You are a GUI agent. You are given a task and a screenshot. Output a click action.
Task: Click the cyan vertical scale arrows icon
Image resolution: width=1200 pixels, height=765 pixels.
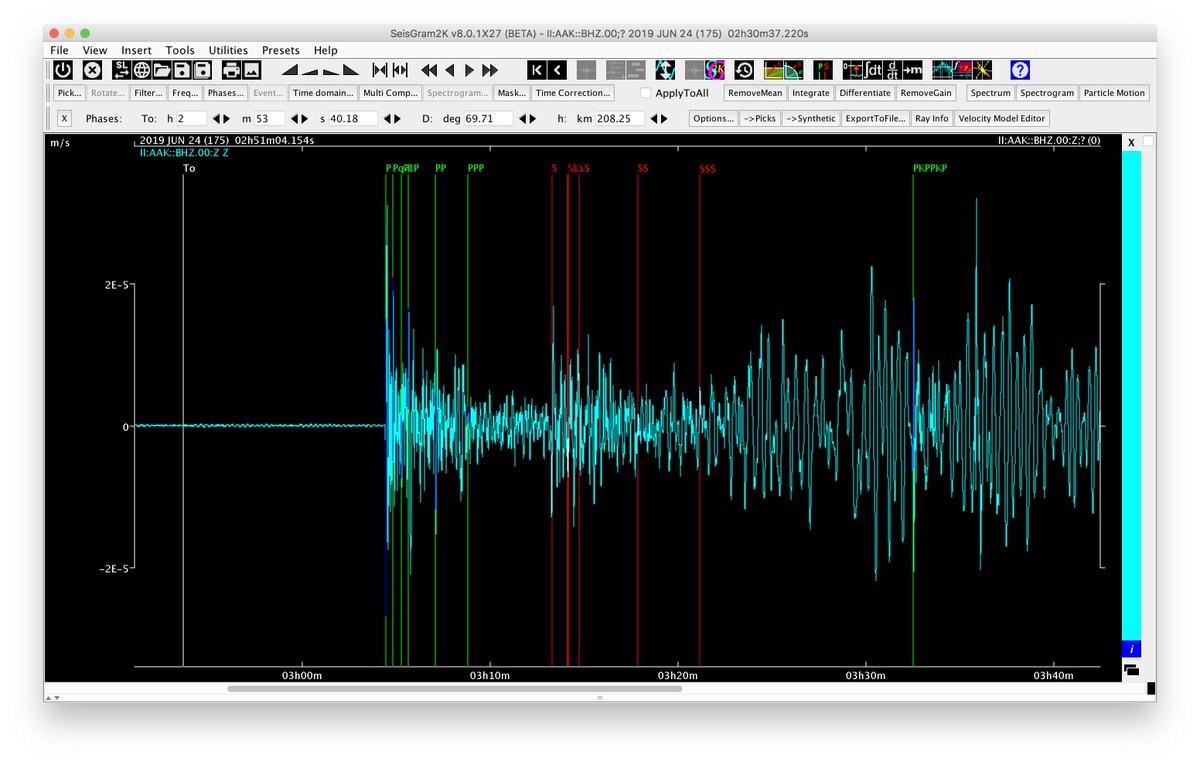coord(664,70)
